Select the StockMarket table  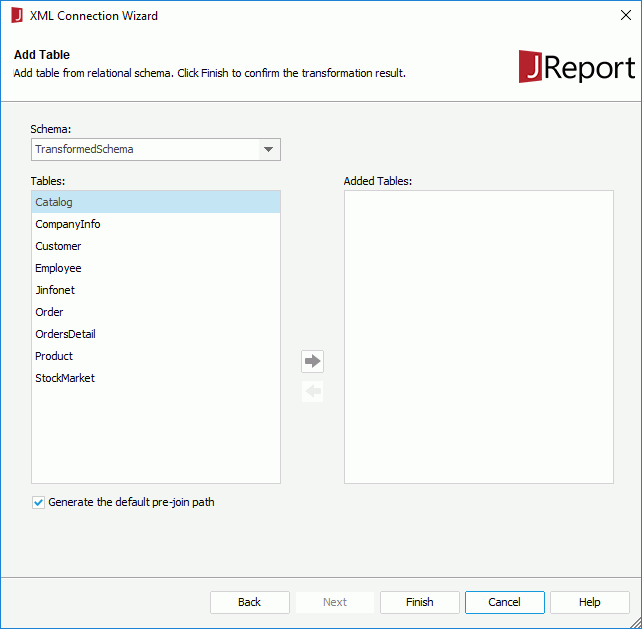pos(156,378)
